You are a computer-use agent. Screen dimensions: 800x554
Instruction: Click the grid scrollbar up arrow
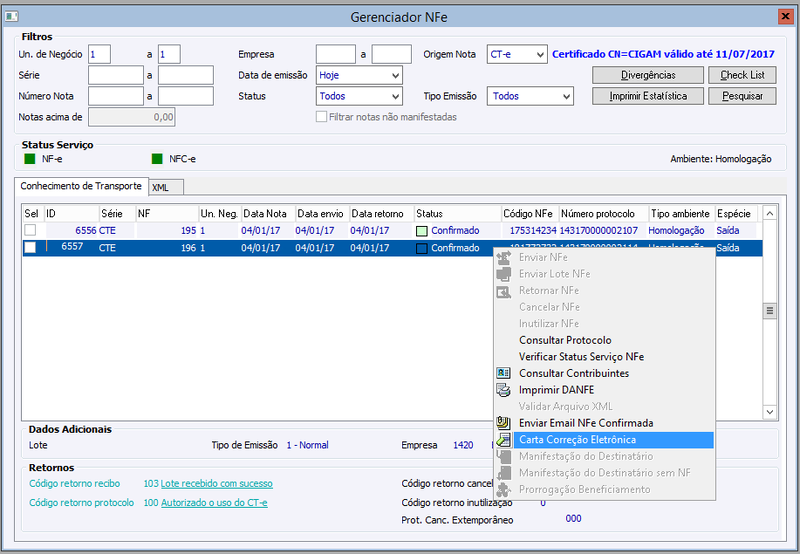pyautogui.click(x=769, y=213)
